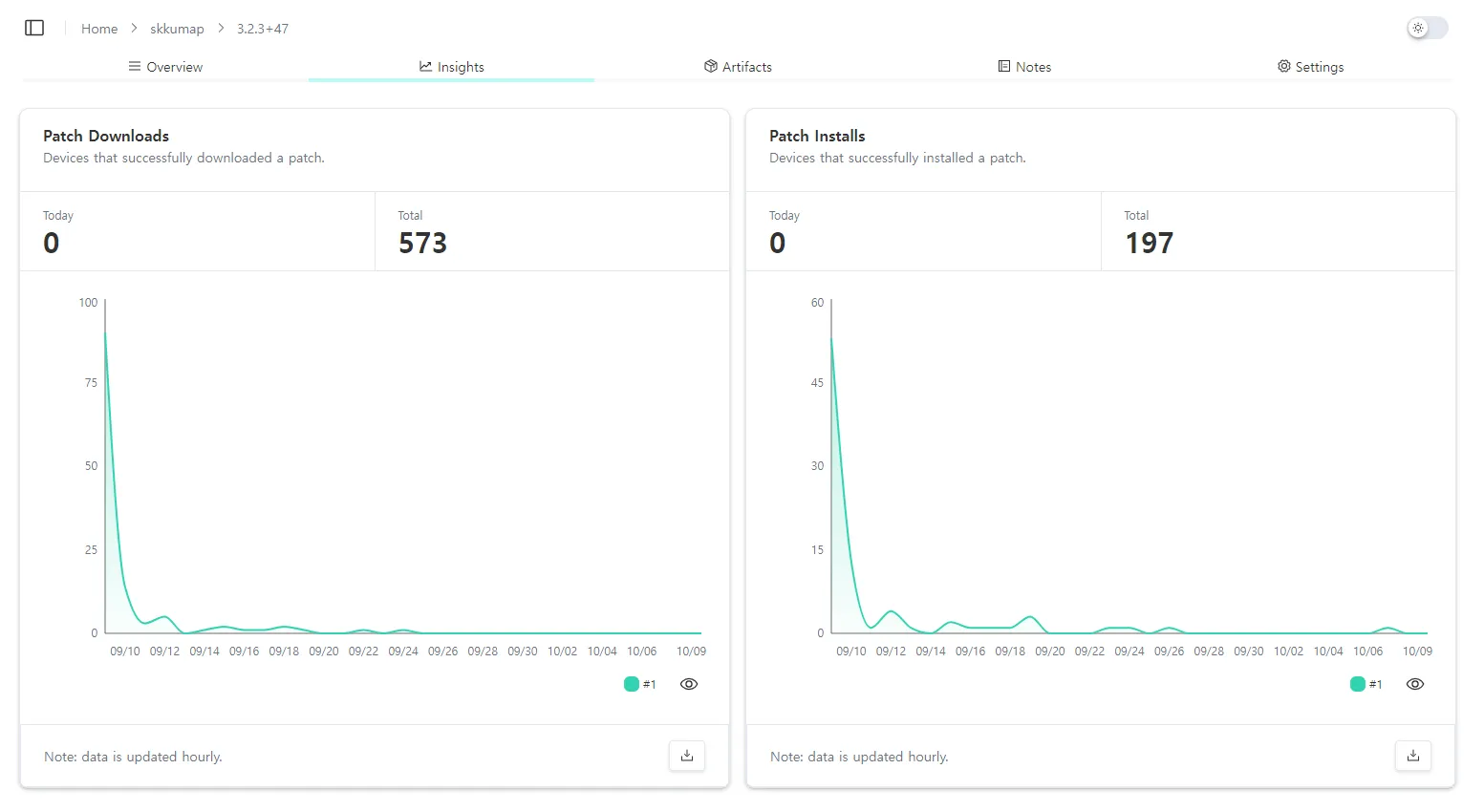Toggle chart visibility eye in Patch Installs
This screenshot has height=812, width=1484.
(1414, 684)
